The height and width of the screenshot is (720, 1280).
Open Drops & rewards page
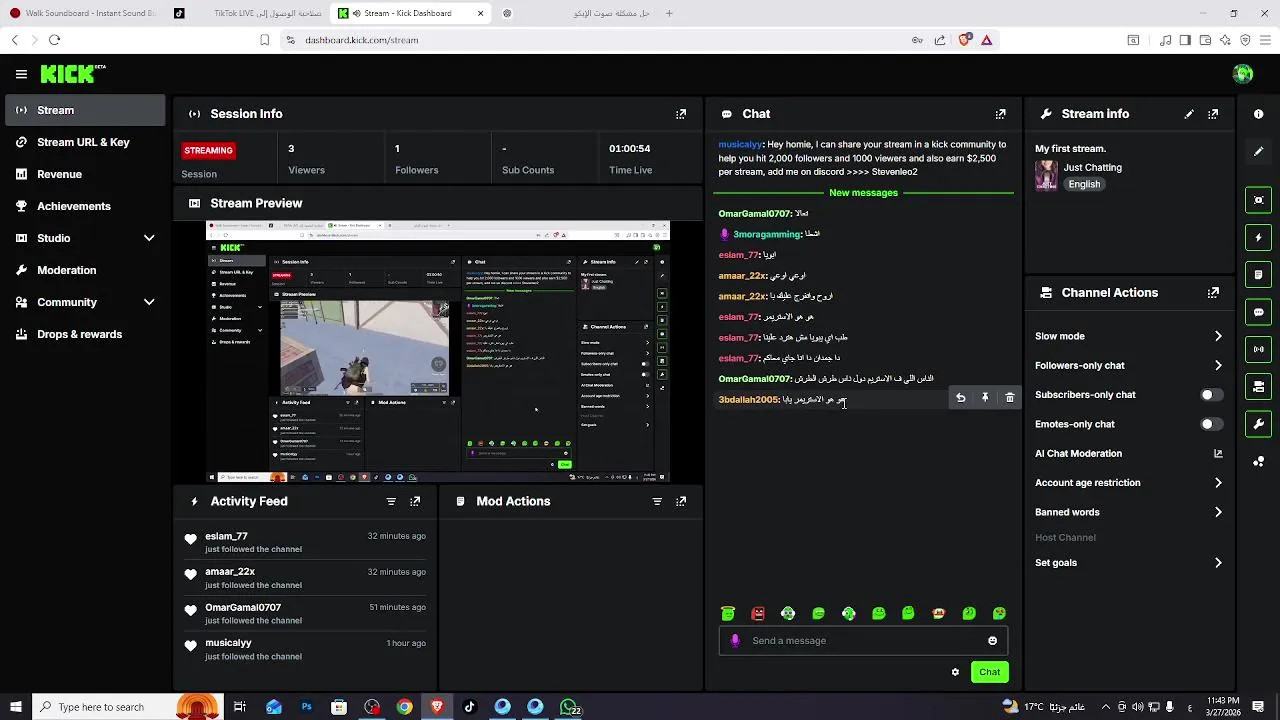point(86,334)
